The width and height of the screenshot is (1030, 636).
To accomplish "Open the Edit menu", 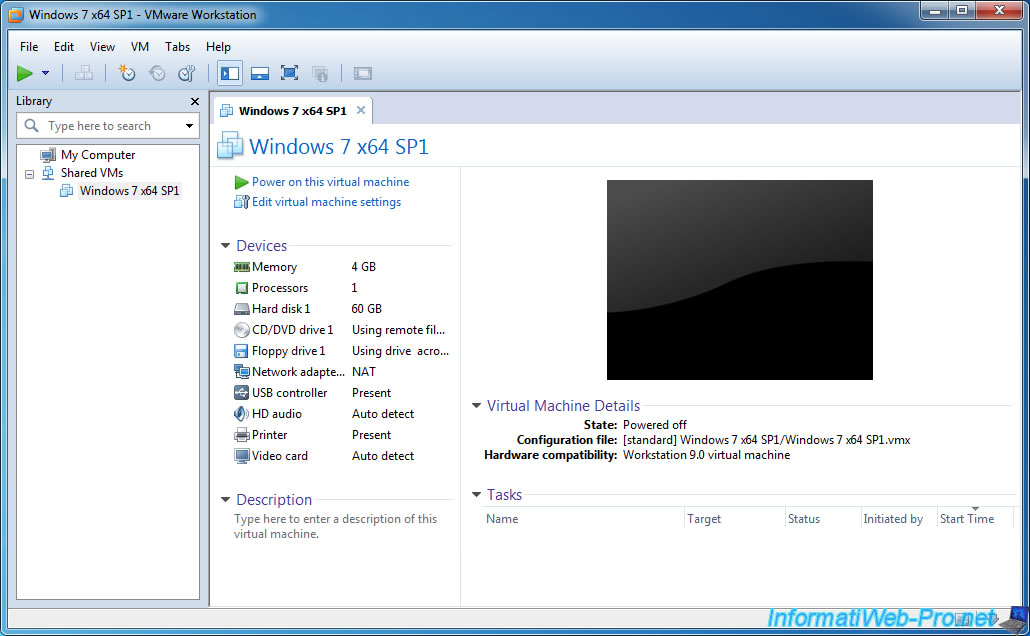I will [64, 47].
